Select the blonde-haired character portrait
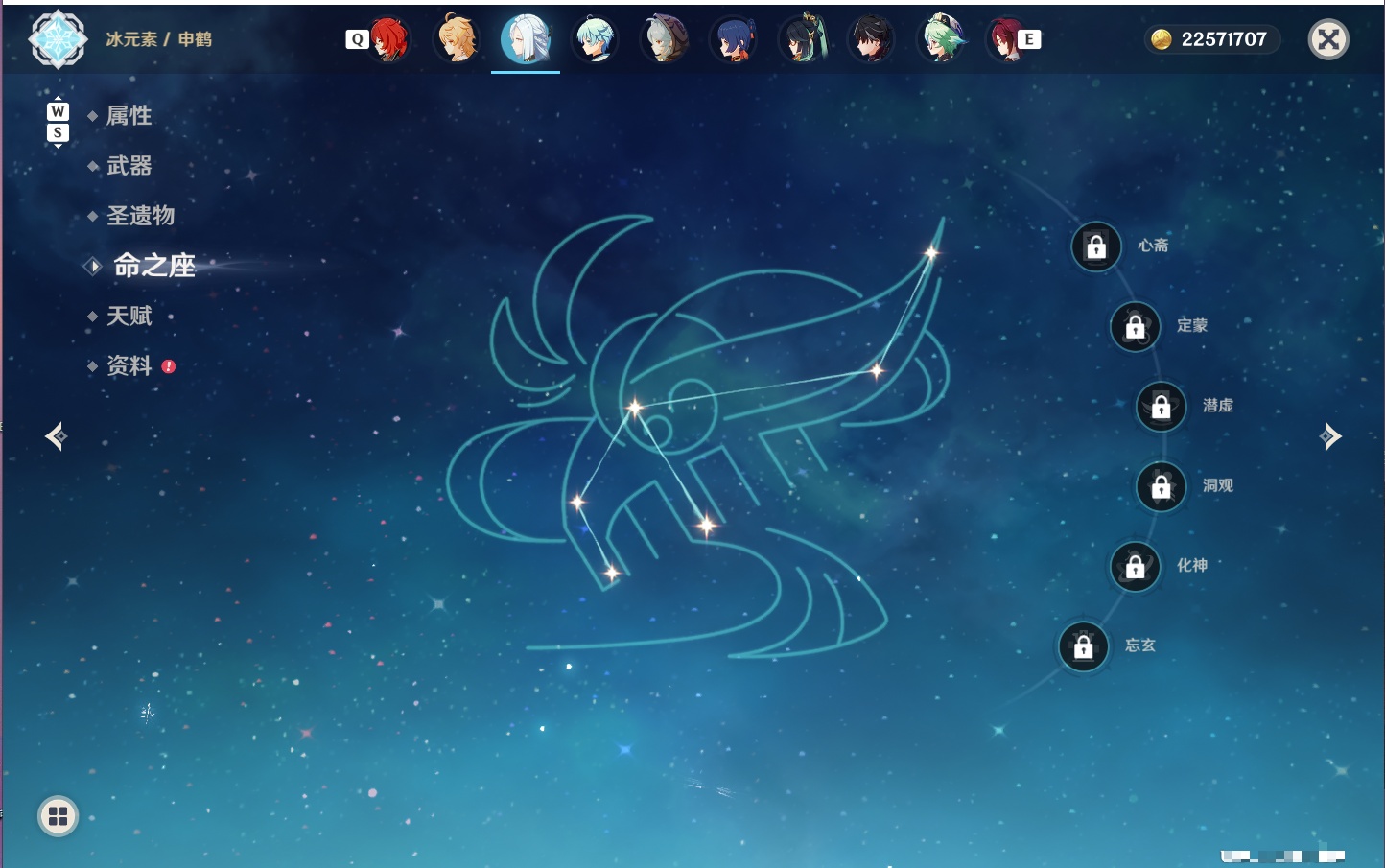This screenshot has width=1385, height=868. 458,39
